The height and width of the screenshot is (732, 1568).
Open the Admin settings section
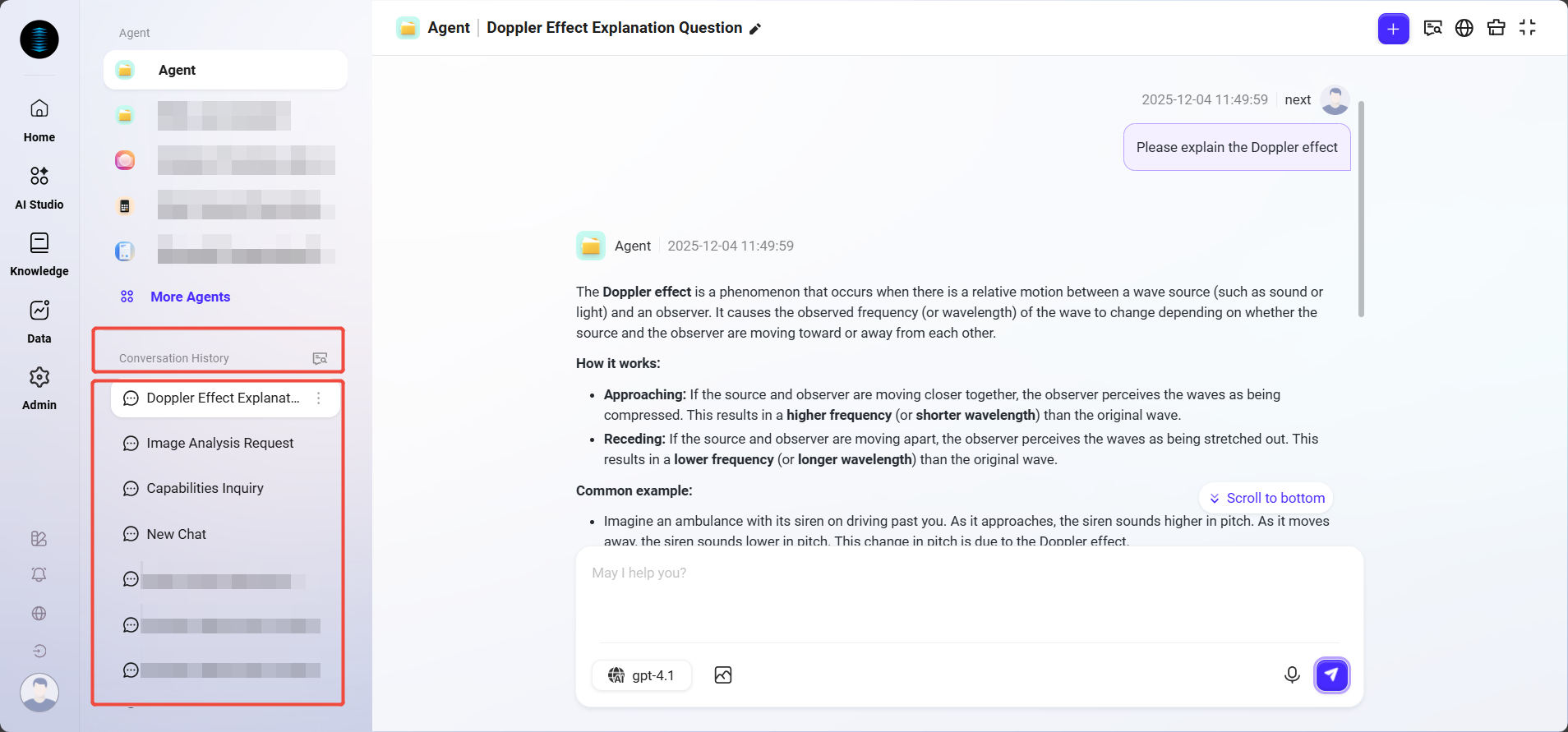click(x=39, y=388)
